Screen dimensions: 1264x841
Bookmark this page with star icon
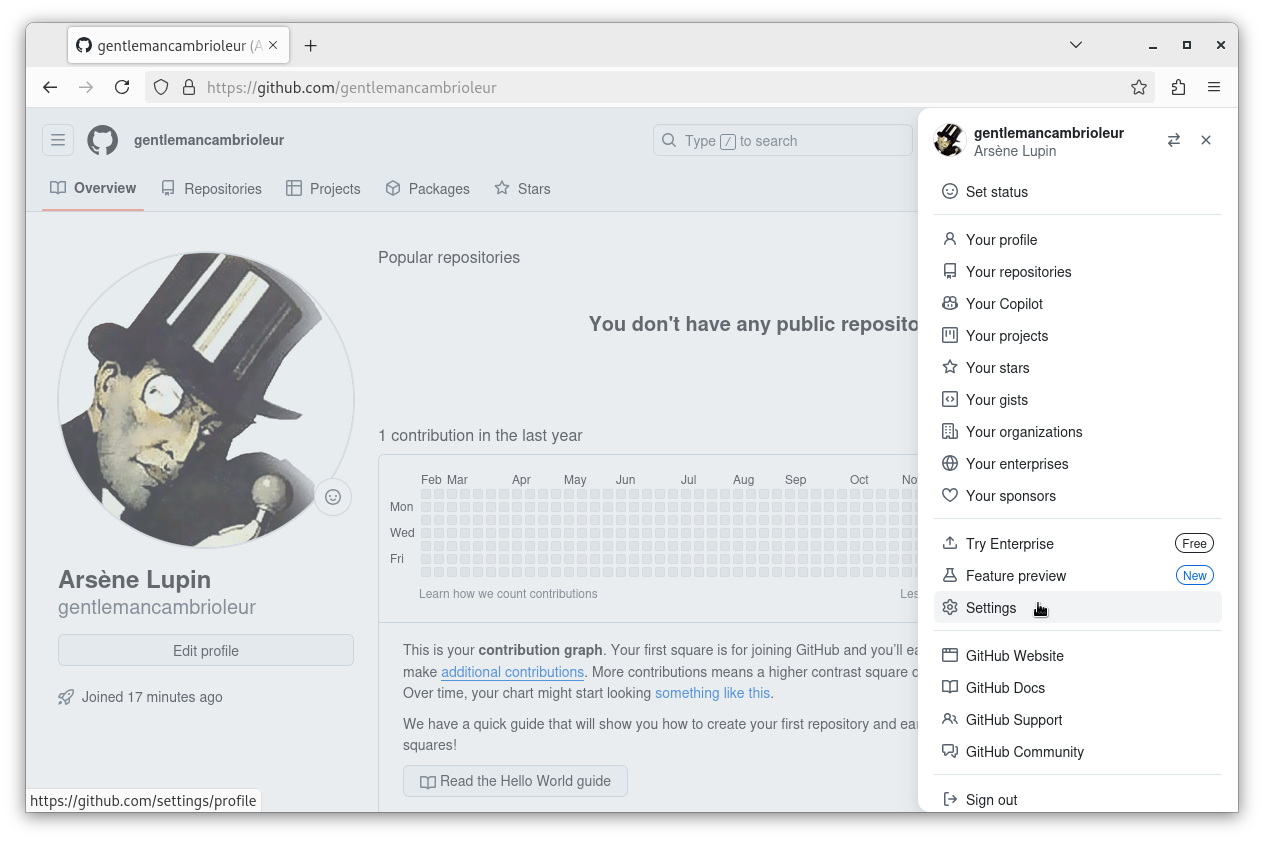(1139, 87)
